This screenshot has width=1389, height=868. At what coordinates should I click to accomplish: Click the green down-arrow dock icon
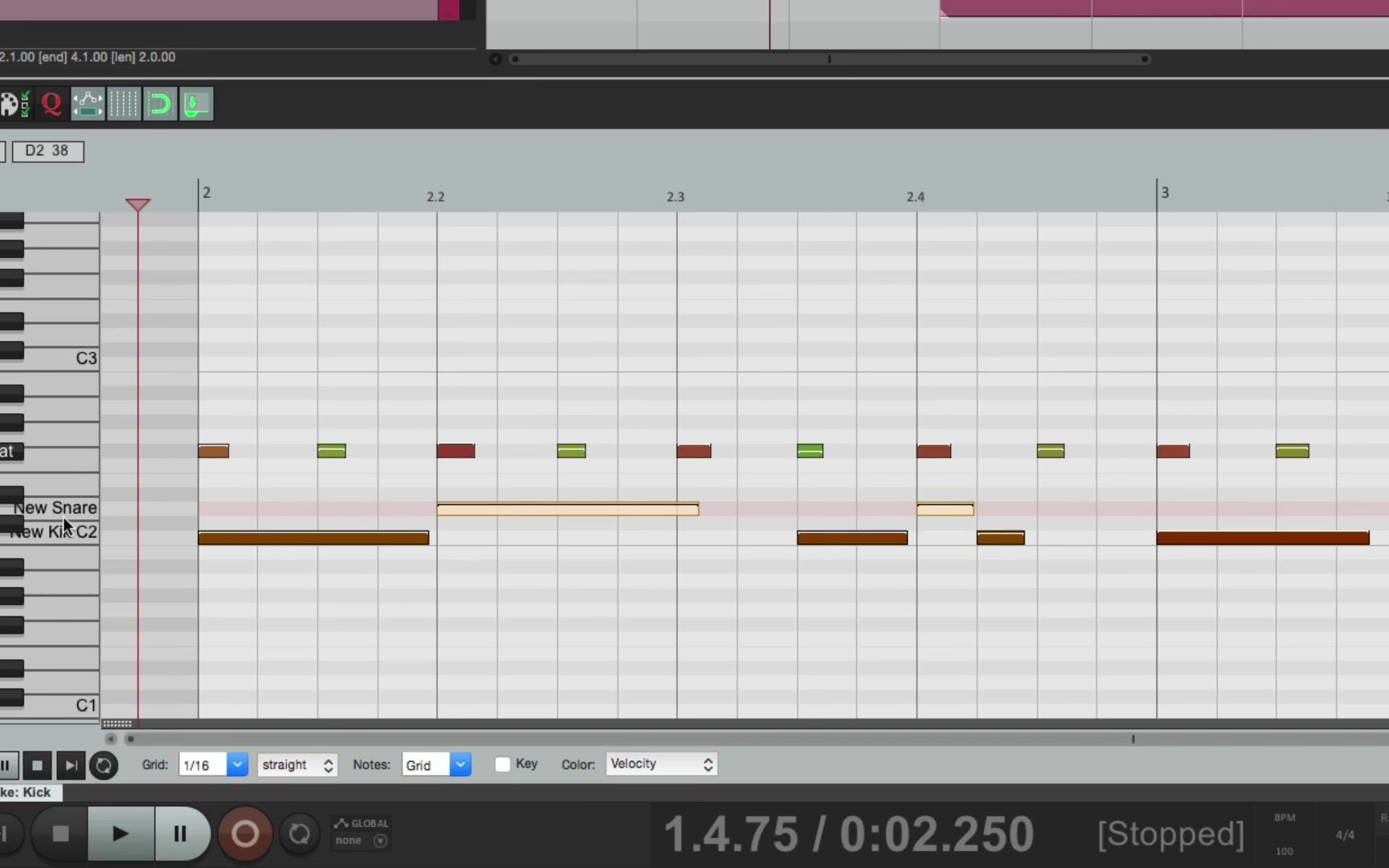[x=195, y=103]
